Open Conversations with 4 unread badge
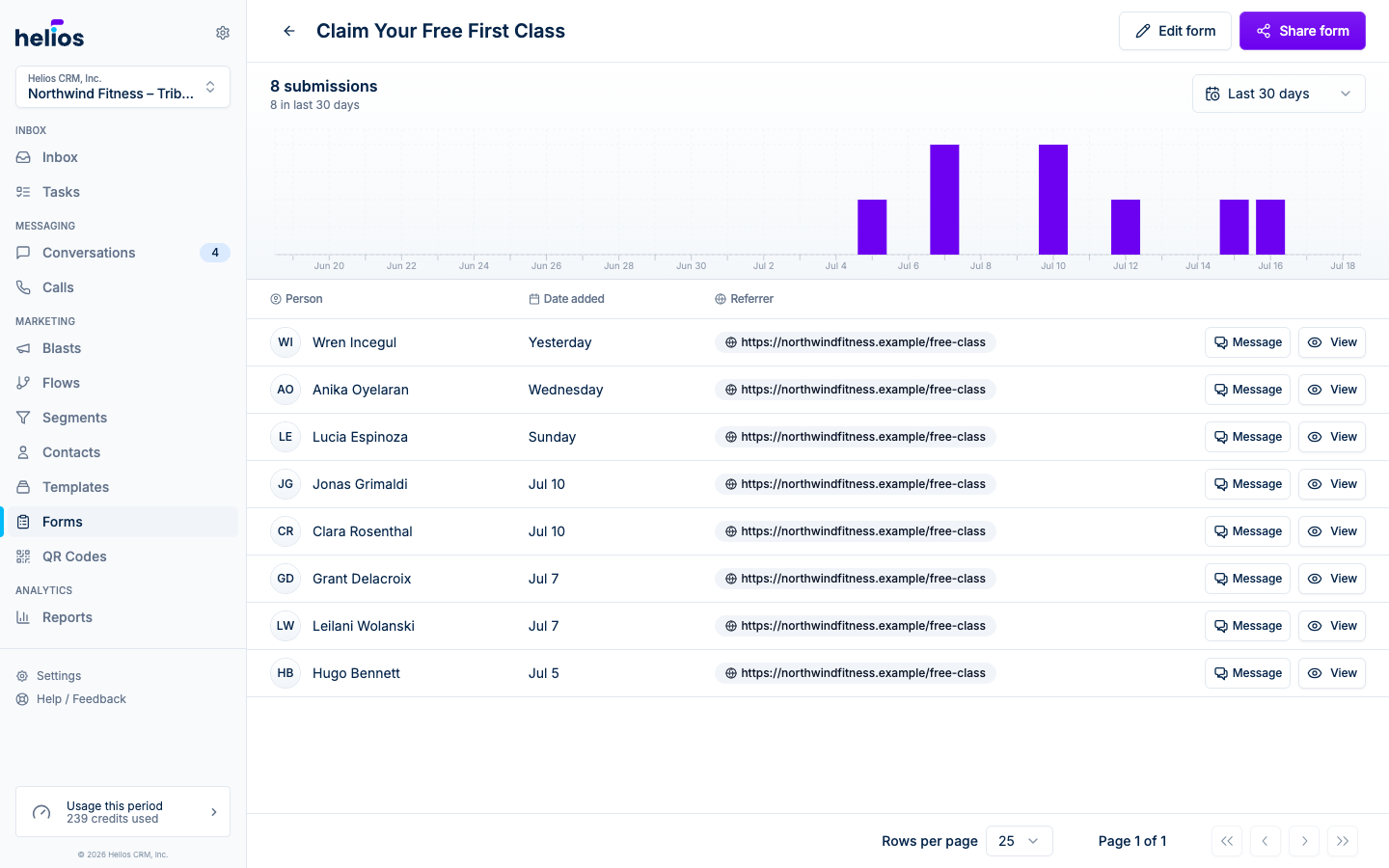This screenshot has width=1389, height=868. point(123,253)
